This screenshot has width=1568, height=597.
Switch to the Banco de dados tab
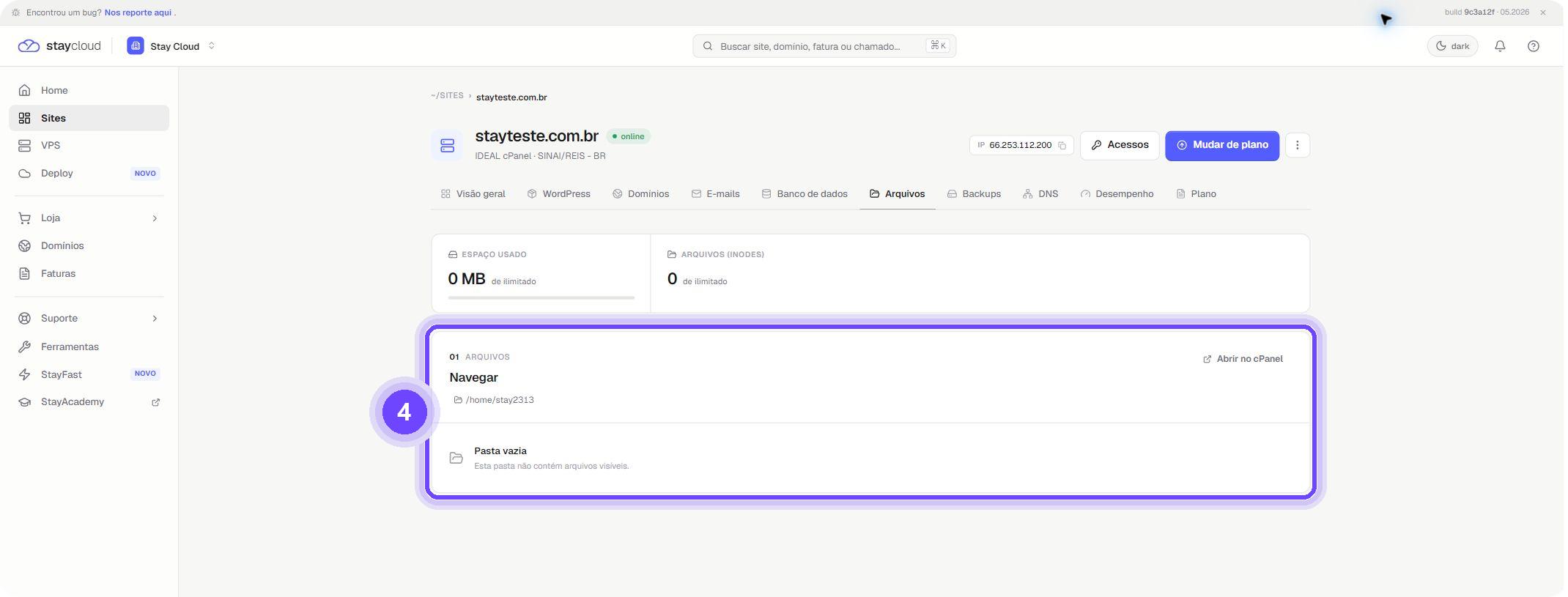[805, 194]
